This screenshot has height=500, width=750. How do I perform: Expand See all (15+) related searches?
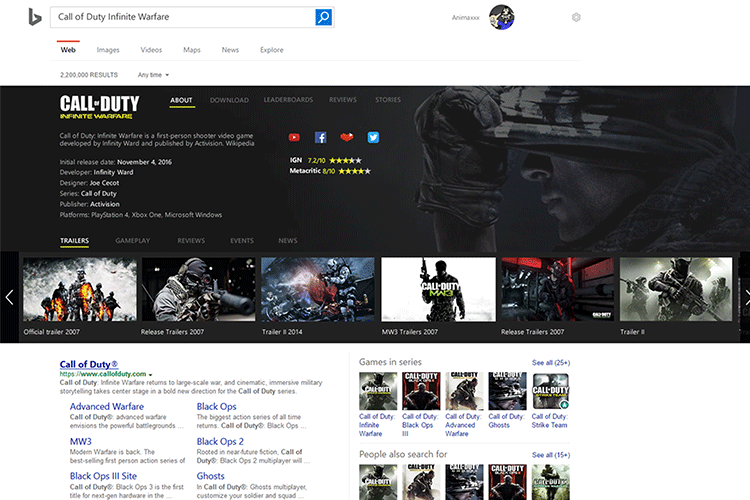coord(550,455)
